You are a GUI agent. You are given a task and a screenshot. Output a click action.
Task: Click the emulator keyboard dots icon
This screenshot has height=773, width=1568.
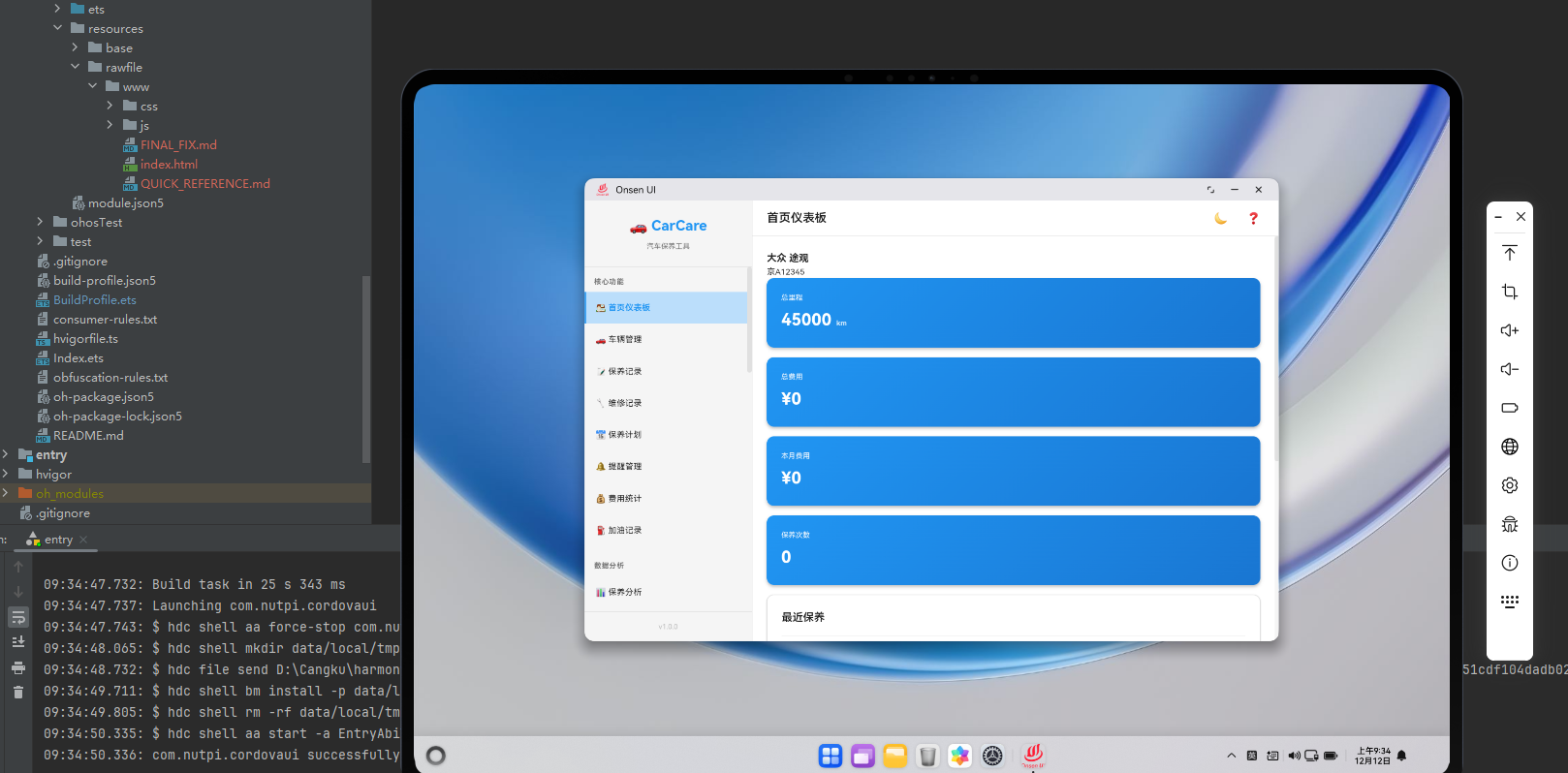[x=1510, y=602]
